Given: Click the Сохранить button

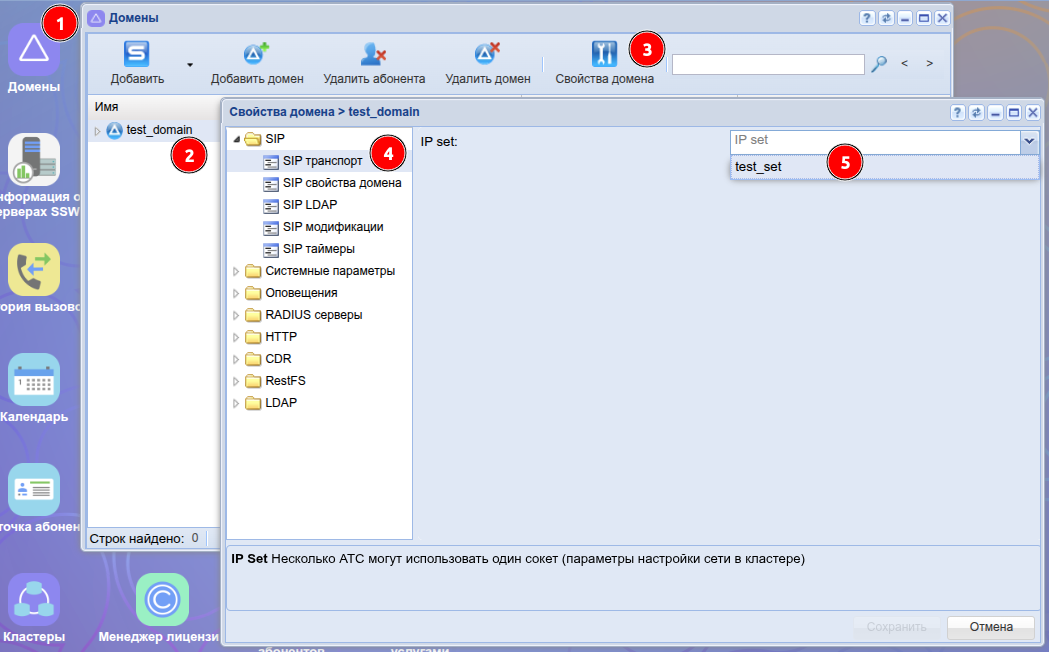Looking at the screenshot, I should 896,627.
